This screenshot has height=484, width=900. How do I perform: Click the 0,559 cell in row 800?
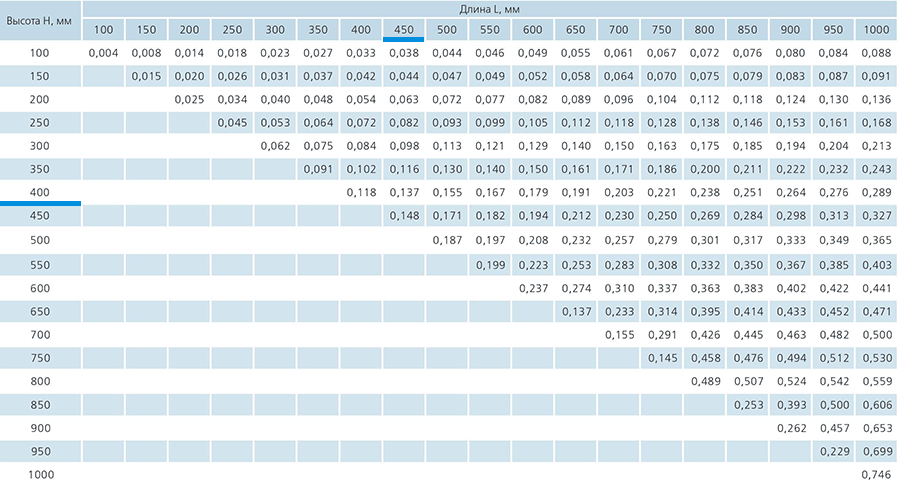876,381
